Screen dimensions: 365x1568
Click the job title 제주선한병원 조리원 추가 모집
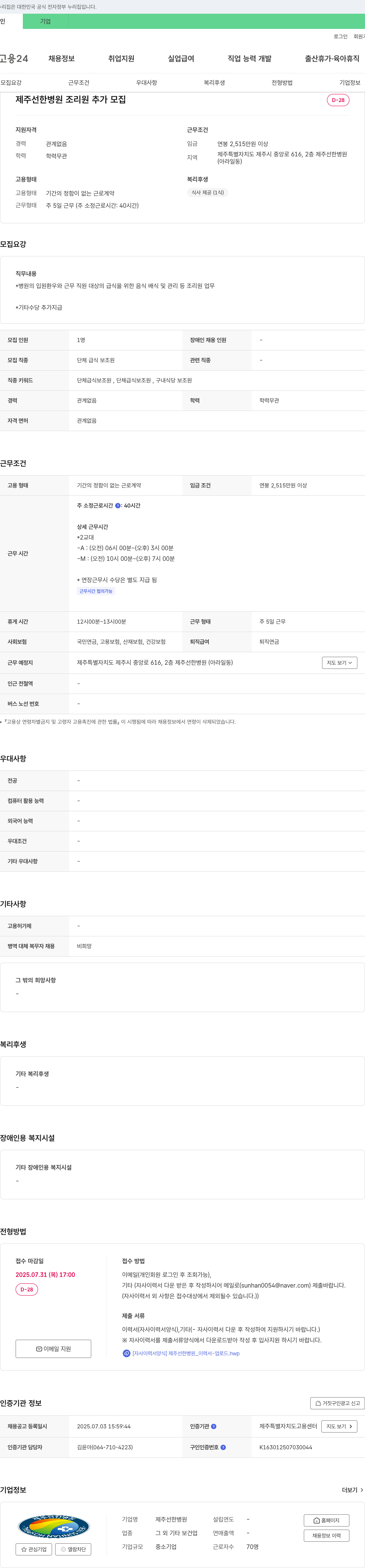pos(71,99)
